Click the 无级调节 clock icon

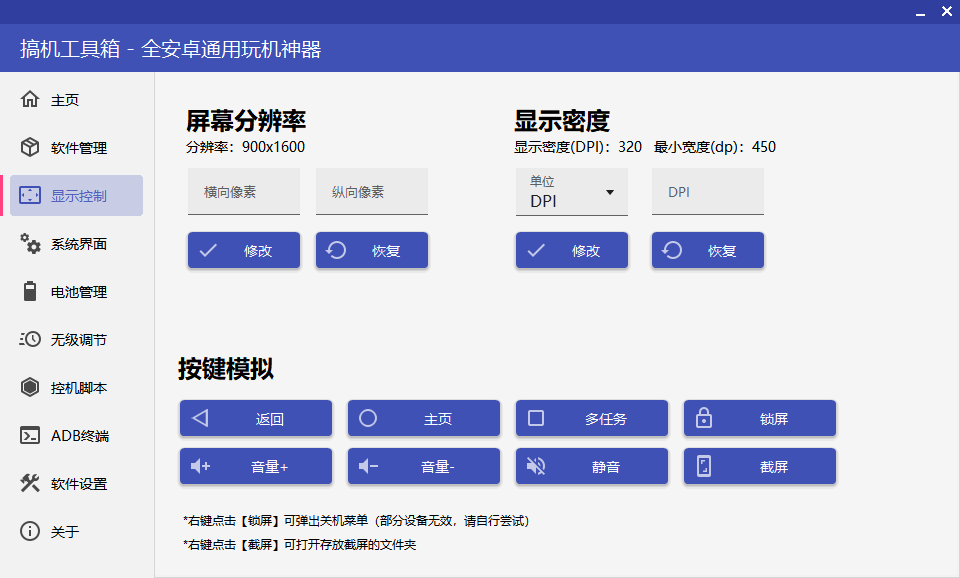click(30, 339)
